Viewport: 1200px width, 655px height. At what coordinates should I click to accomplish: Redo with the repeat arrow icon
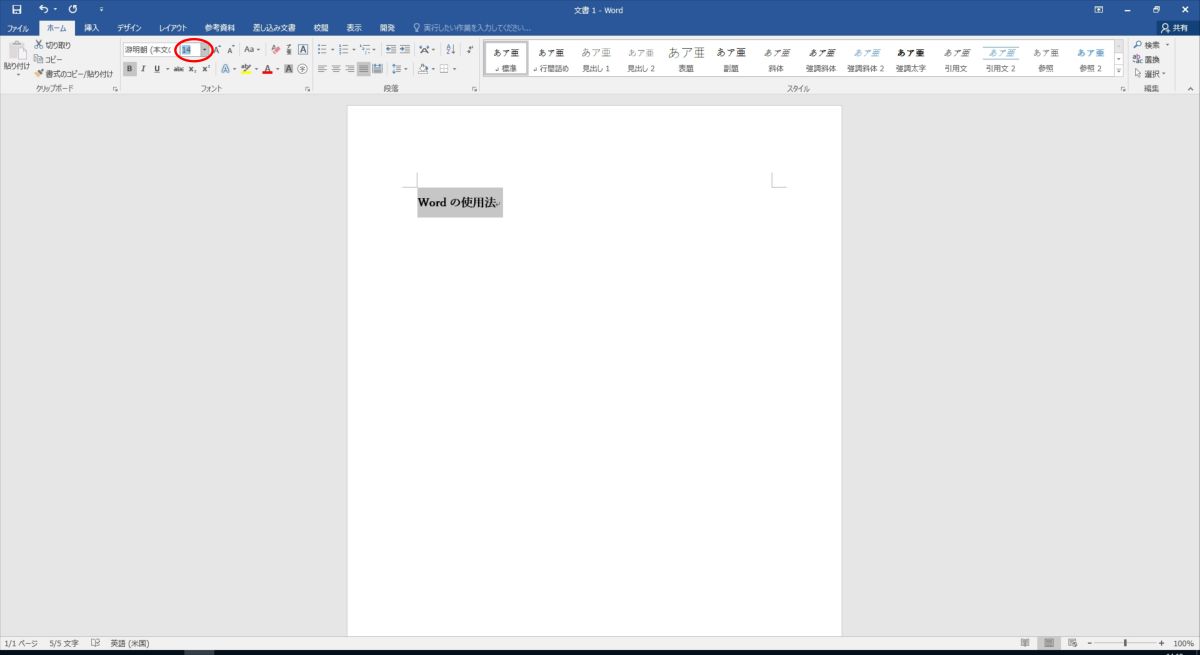click(x=73, y=9)
